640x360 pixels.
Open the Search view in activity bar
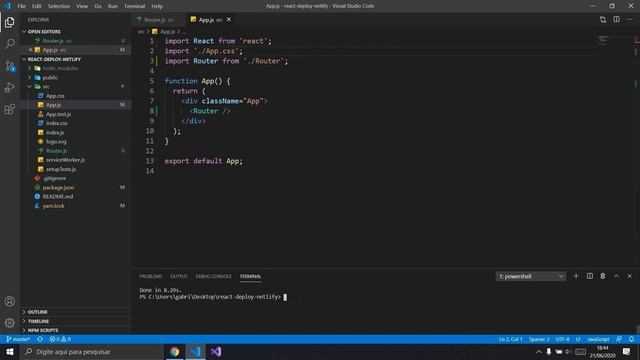tap(10, 44)
